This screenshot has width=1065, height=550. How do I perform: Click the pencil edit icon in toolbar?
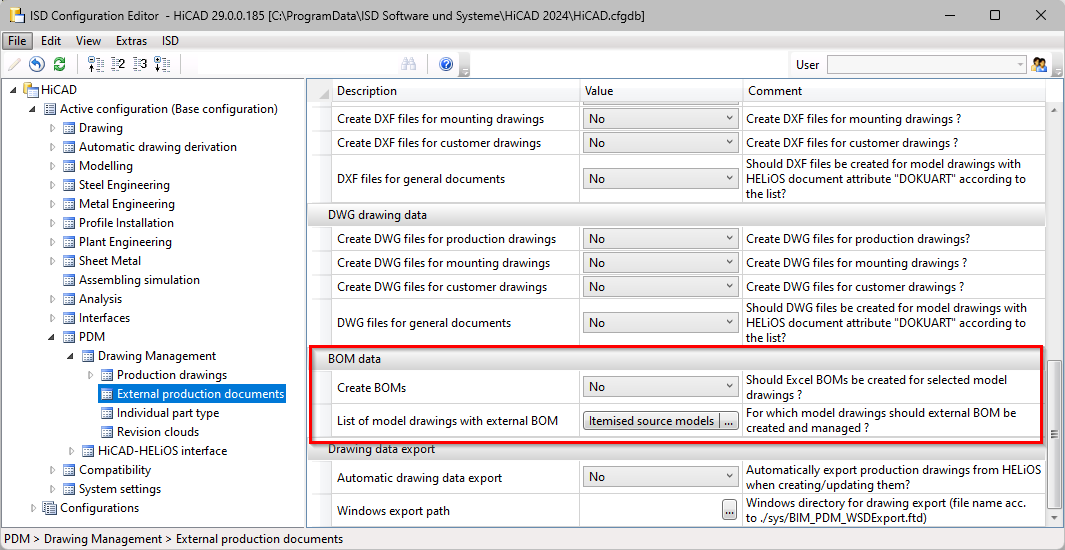(x=14, y=65)
